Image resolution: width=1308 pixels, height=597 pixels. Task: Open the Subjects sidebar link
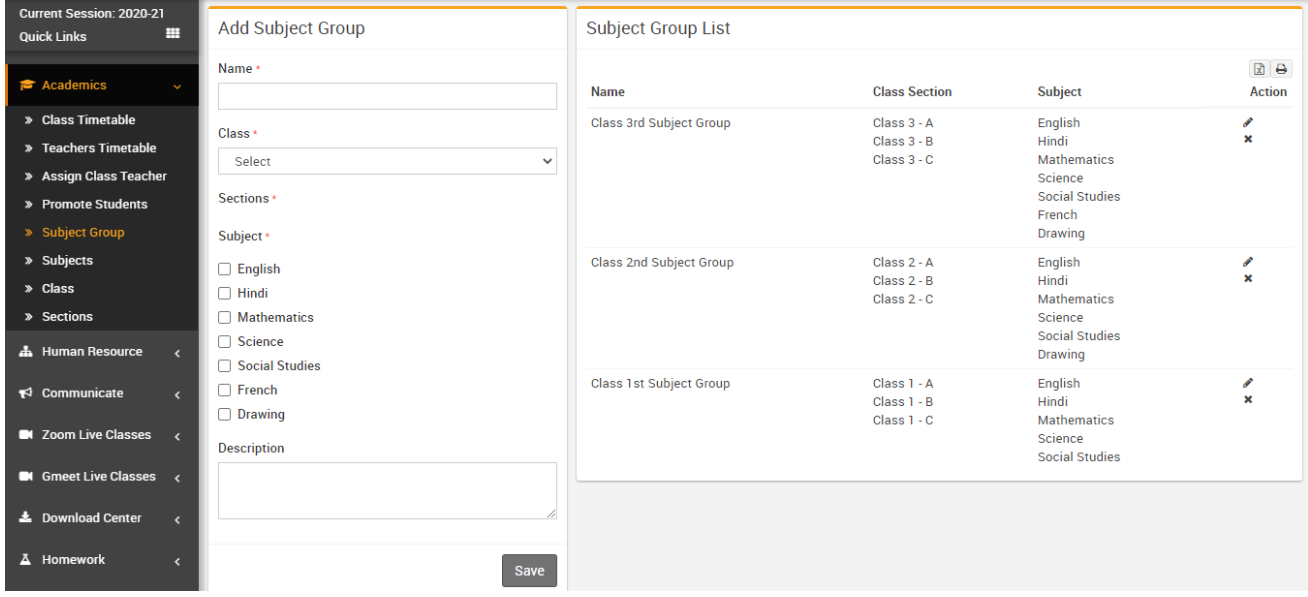pyautogui.click(x=67, y=260)
